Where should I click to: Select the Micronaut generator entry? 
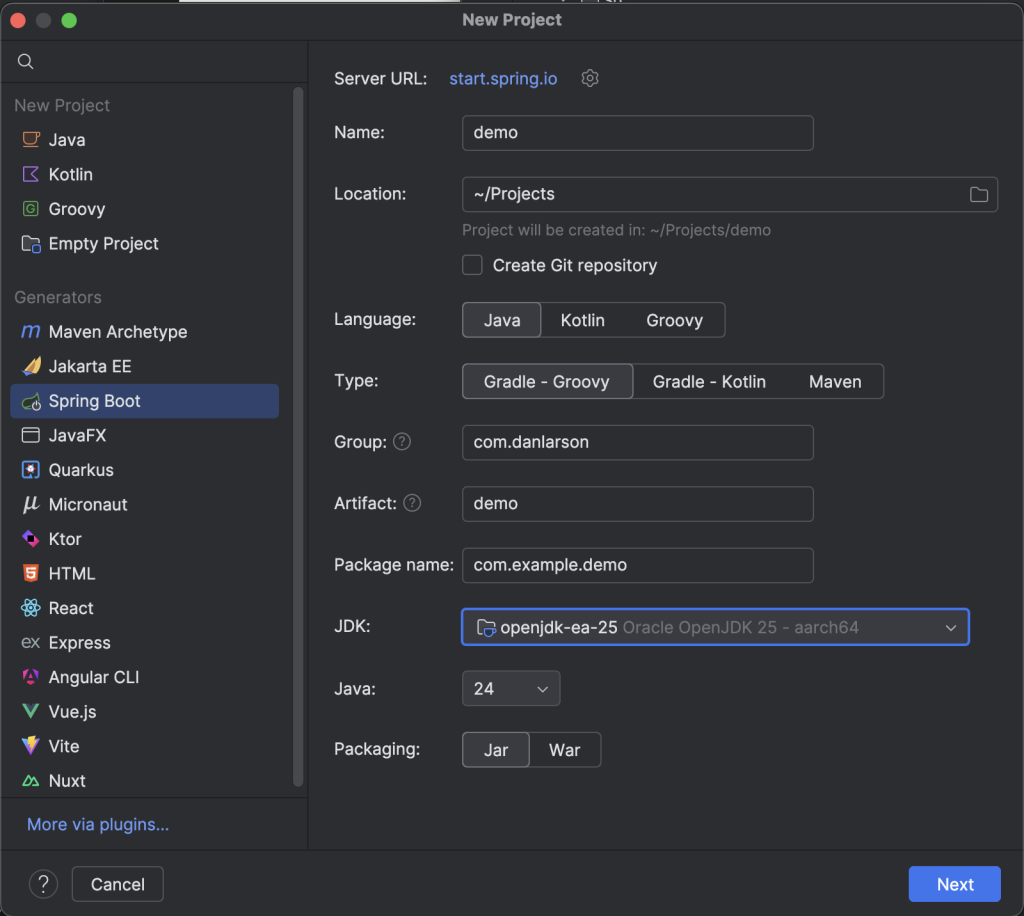[144, 504]
